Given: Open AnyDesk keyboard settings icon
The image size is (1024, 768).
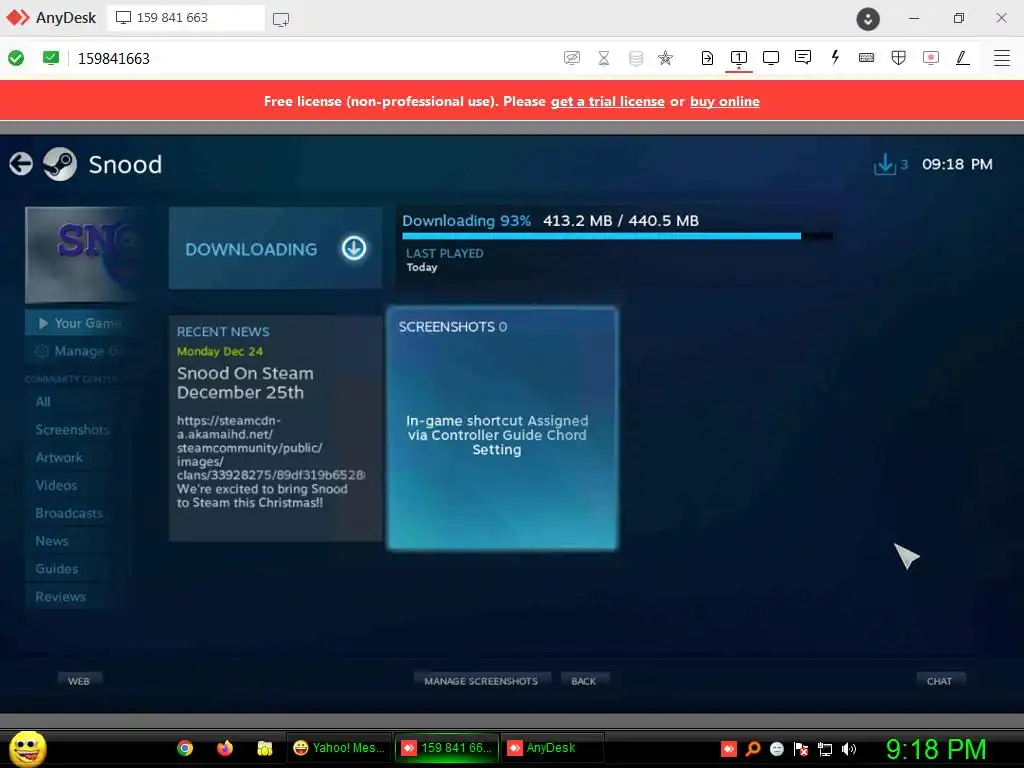Looking at the screenshot, I should (867, 58).
